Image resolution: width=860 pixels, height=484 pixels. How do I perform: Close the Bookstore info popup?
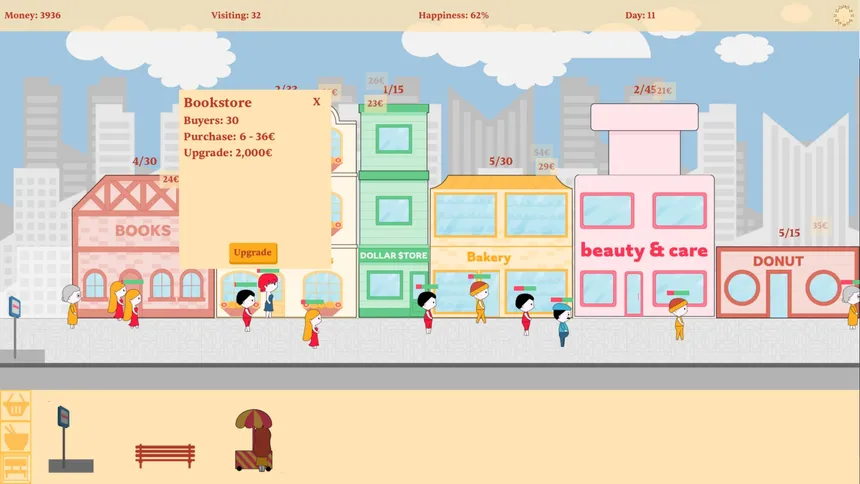pyautogui.click(x=316, y=101)
